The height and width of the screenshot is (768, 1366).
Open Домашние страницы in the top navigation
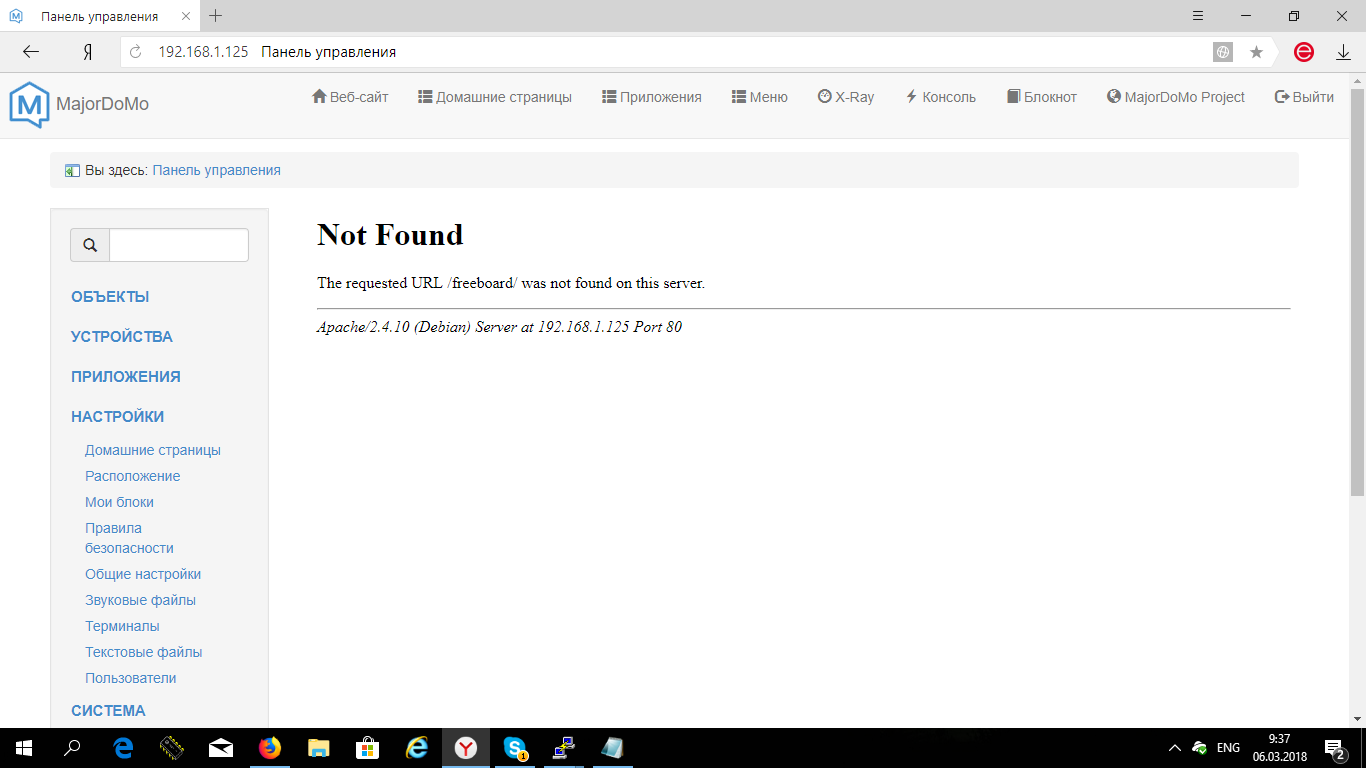pyautogui.click(x=495, y=97)
